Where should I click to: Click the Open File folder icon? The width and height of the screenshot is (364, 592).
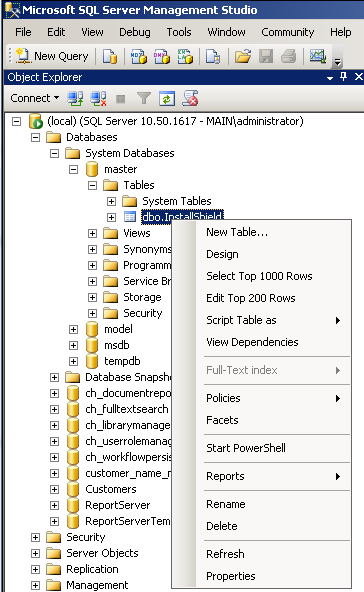(x=243, y=57)
